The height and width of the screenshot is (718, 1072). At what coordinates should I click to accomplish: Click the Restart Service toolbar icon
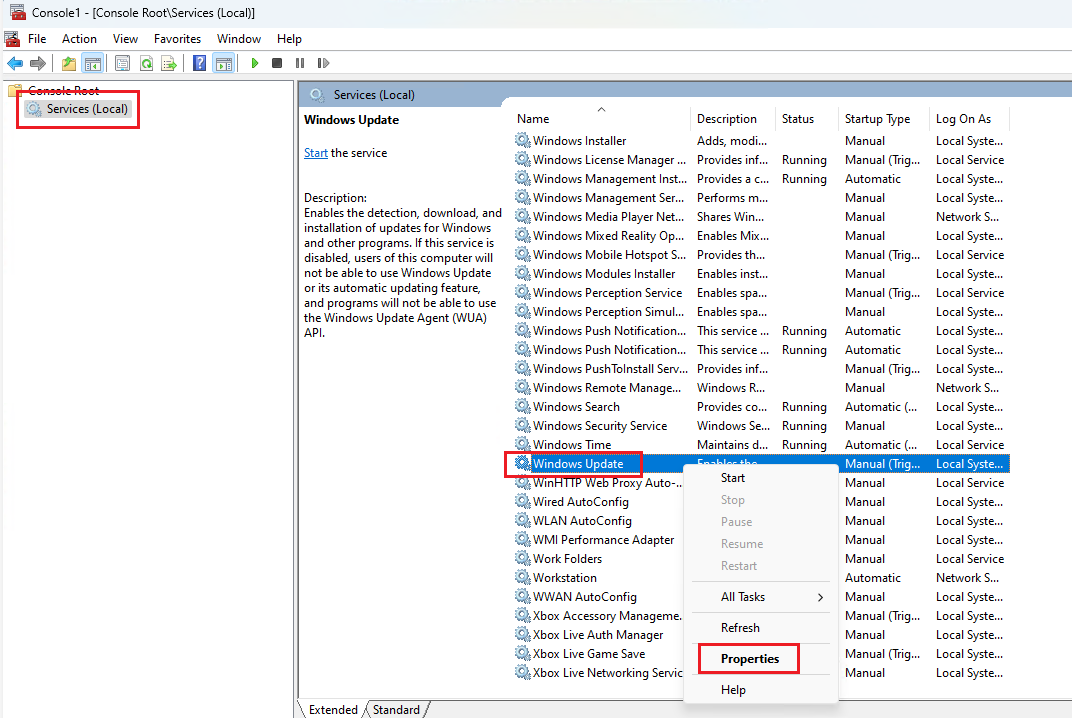323,64
